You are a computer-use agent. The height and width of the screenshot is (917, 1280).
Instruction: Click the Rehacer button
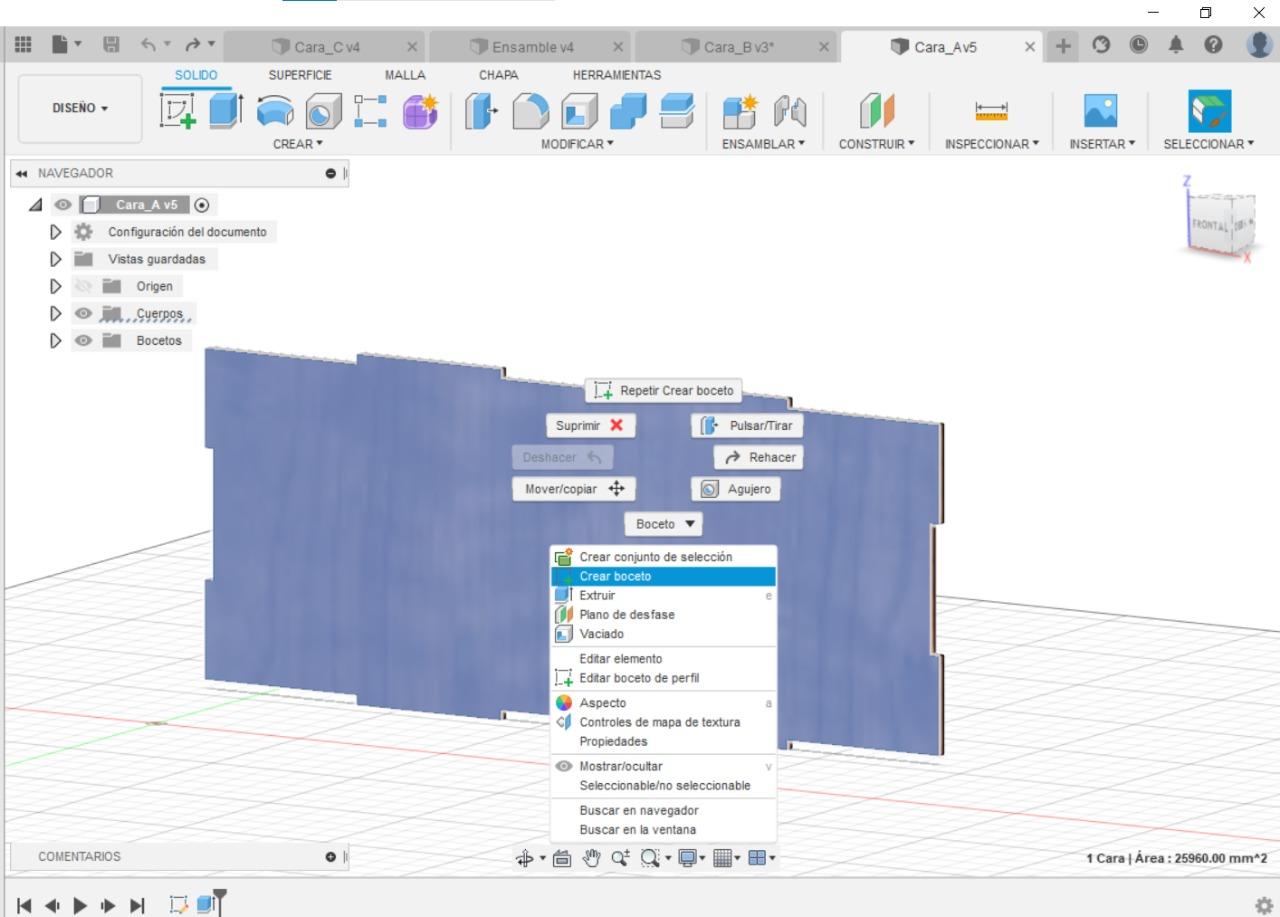[x=759, y=457]
